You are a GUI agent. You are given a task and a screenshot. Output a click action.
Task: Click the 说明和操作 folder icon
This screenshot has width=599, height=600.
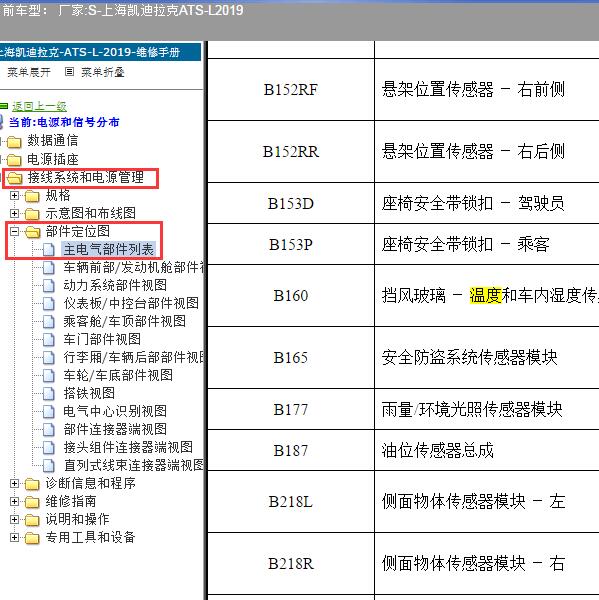coord(32,520)
